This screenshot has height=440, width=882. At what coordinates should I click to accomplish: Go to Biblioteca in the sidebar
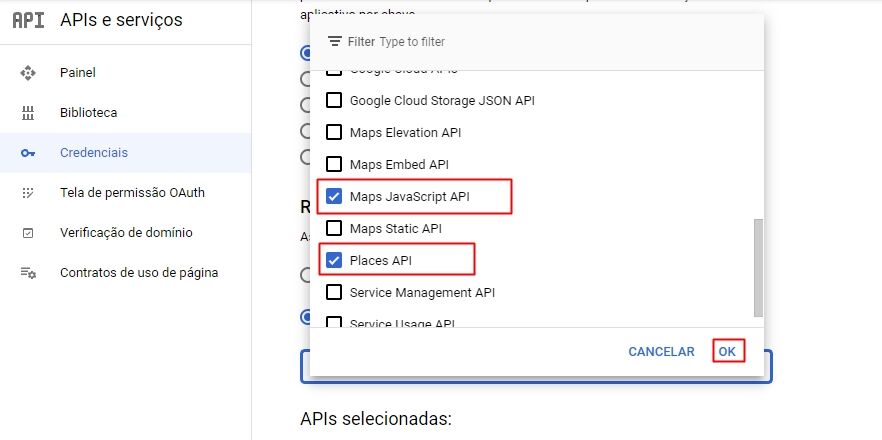pyautogui.click(x=88, y=113)
